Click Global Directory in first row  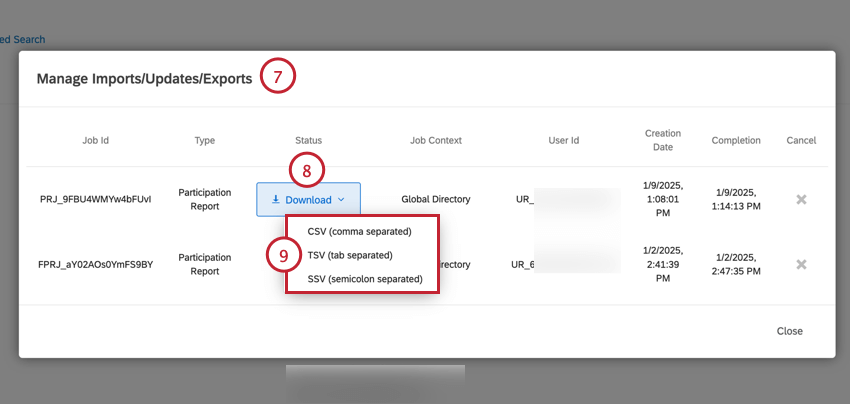point(436,200)
